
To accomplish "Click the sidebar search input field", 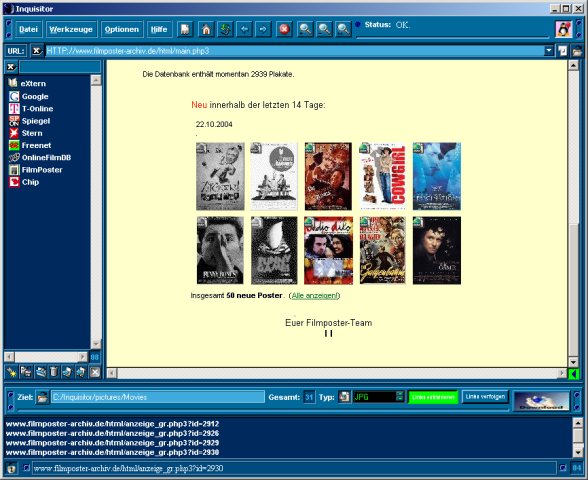I will point(60,67).
